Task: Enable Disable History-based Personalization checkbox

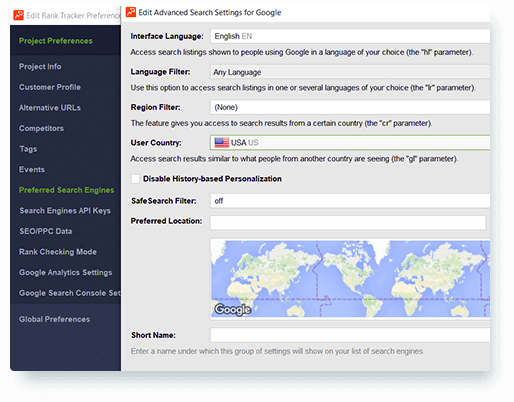Action: coord(135,179)
